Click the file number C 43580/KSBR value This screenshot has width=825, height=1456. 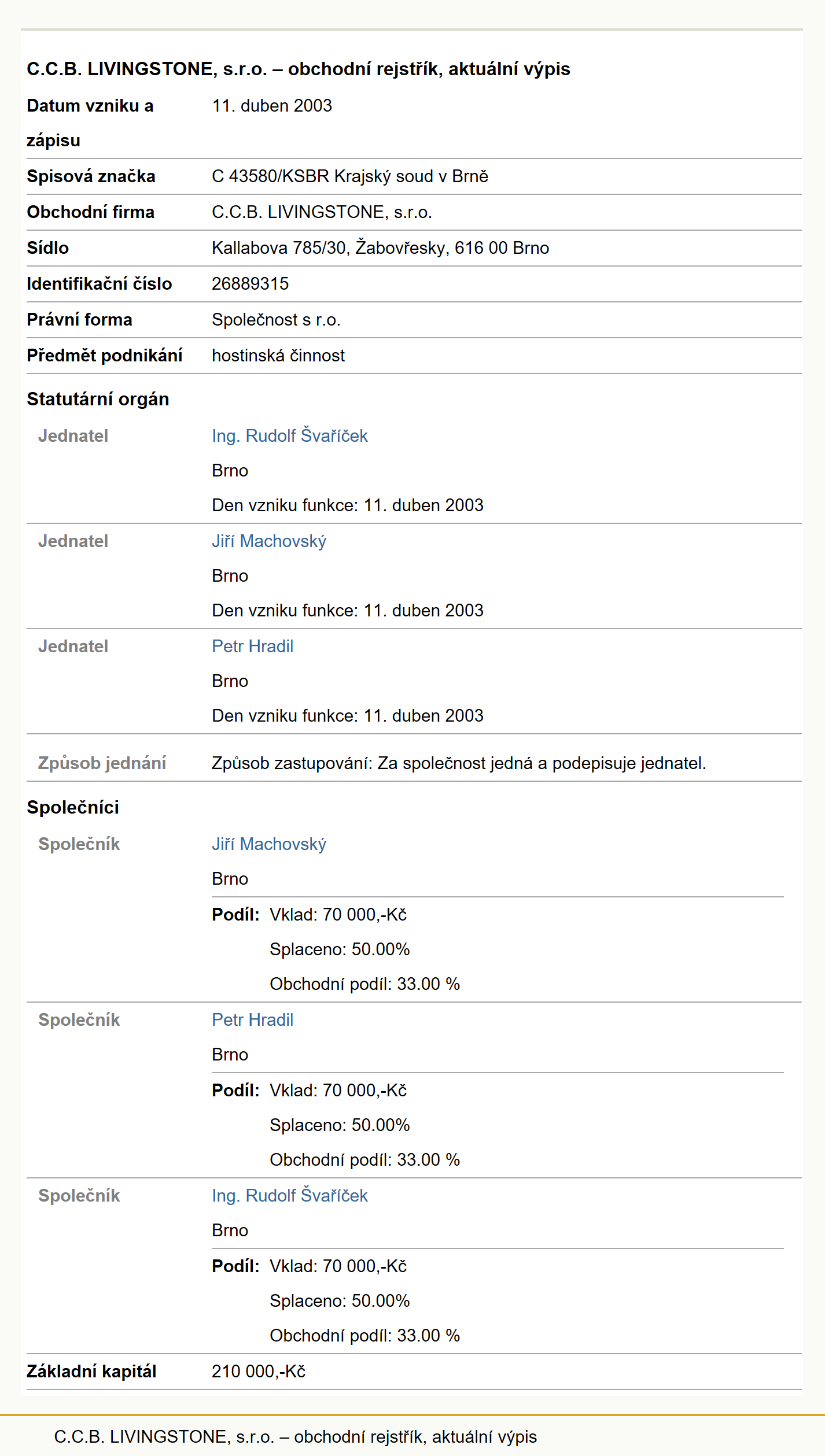point(350,176)
